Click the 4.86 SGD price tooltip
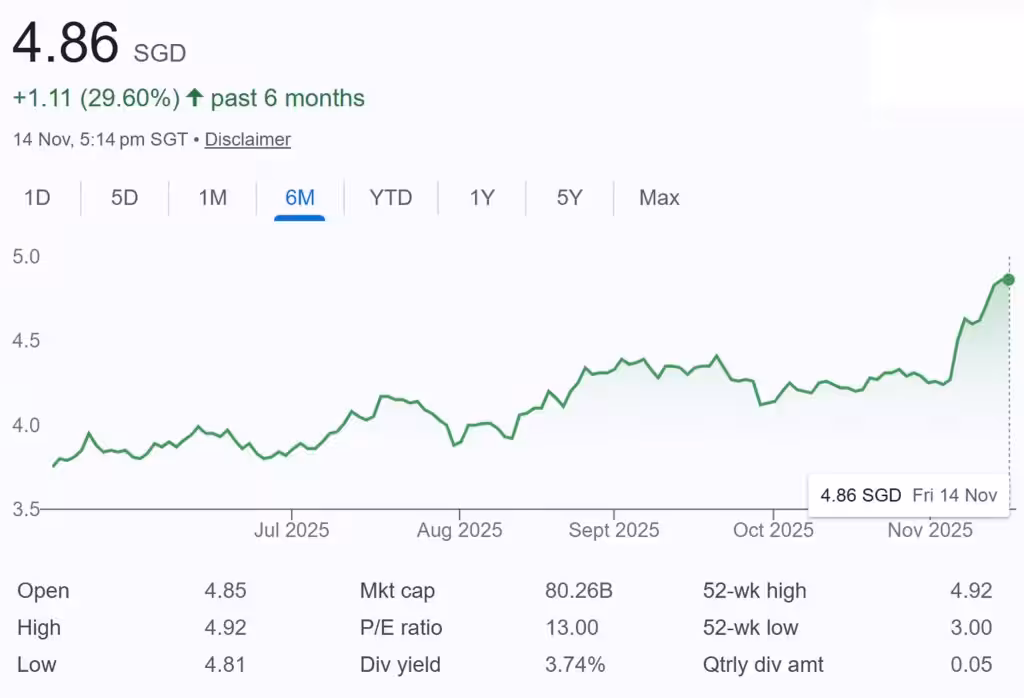The image size is (1024, 698). (x=908, y=495)
